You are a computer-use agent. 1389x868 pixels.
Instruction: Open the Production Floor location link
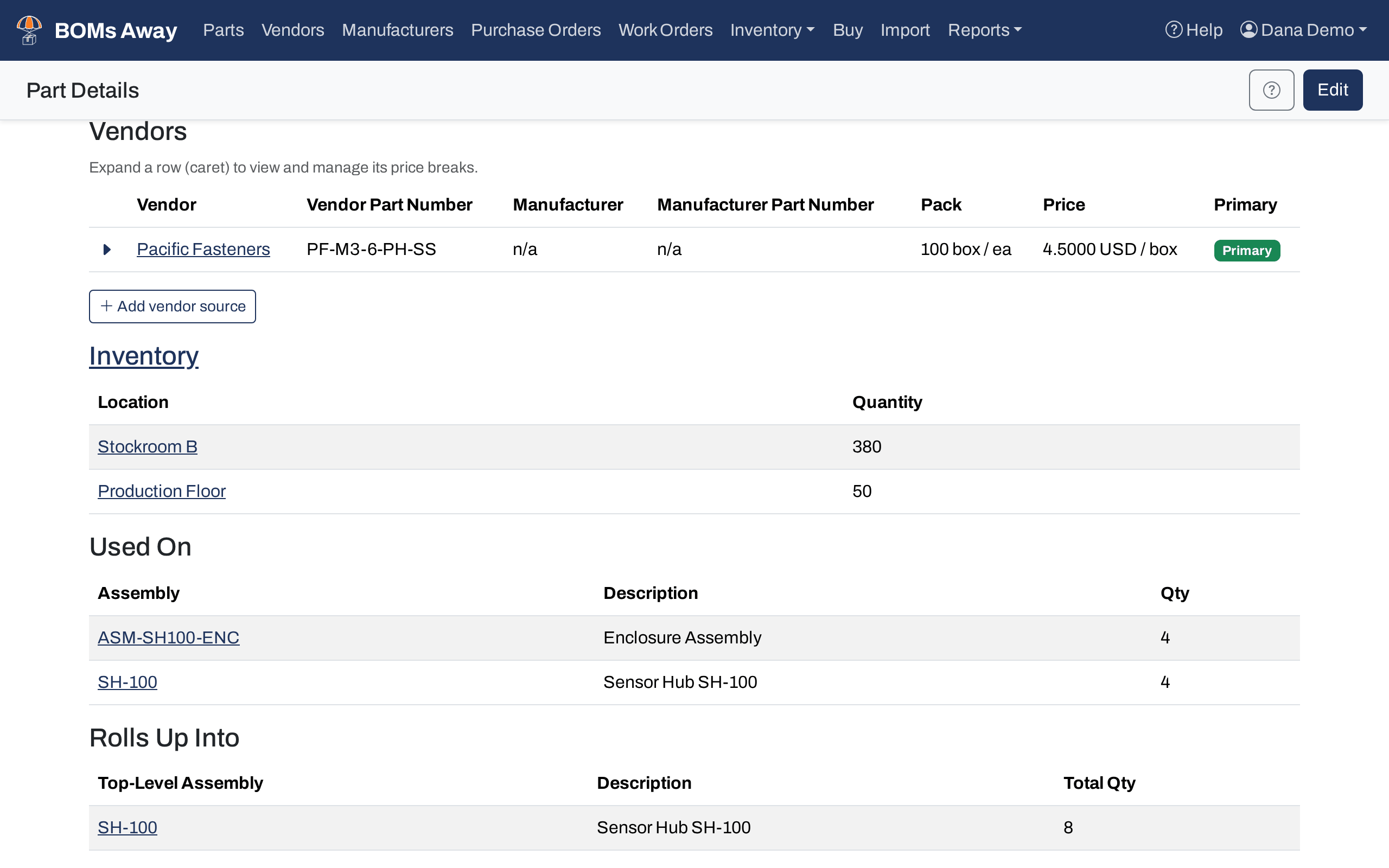coord(162,492)
